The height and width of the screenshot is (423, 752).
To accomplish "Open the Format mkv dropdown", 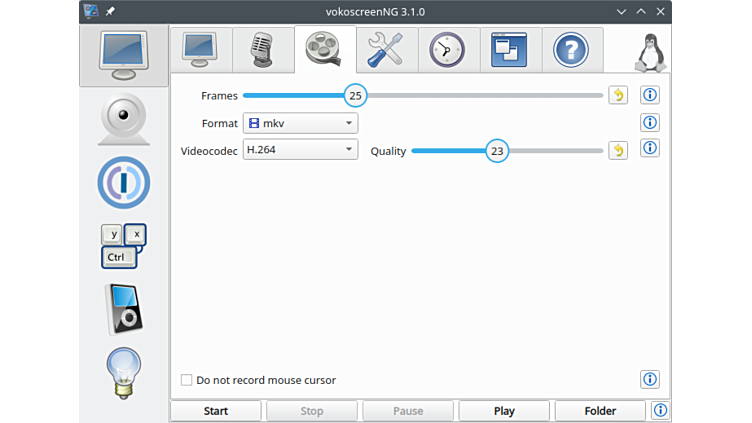I will 300,123.
